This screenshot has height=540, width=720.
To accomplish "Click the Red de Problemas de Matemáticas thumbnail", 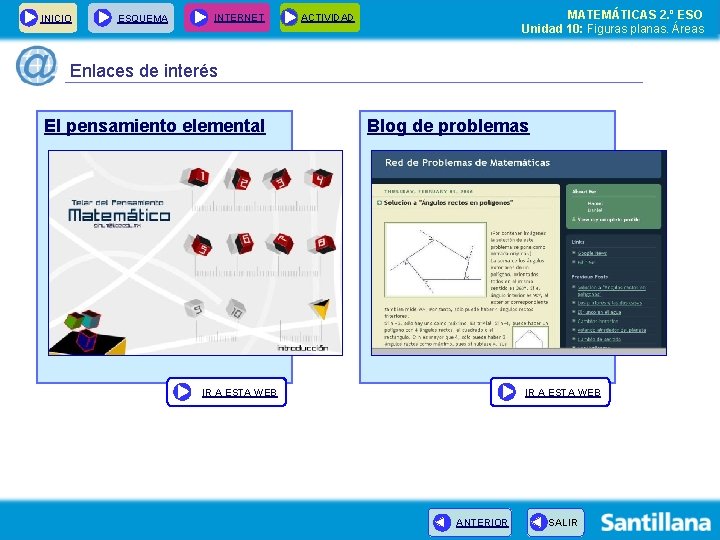I will point(519,253).
